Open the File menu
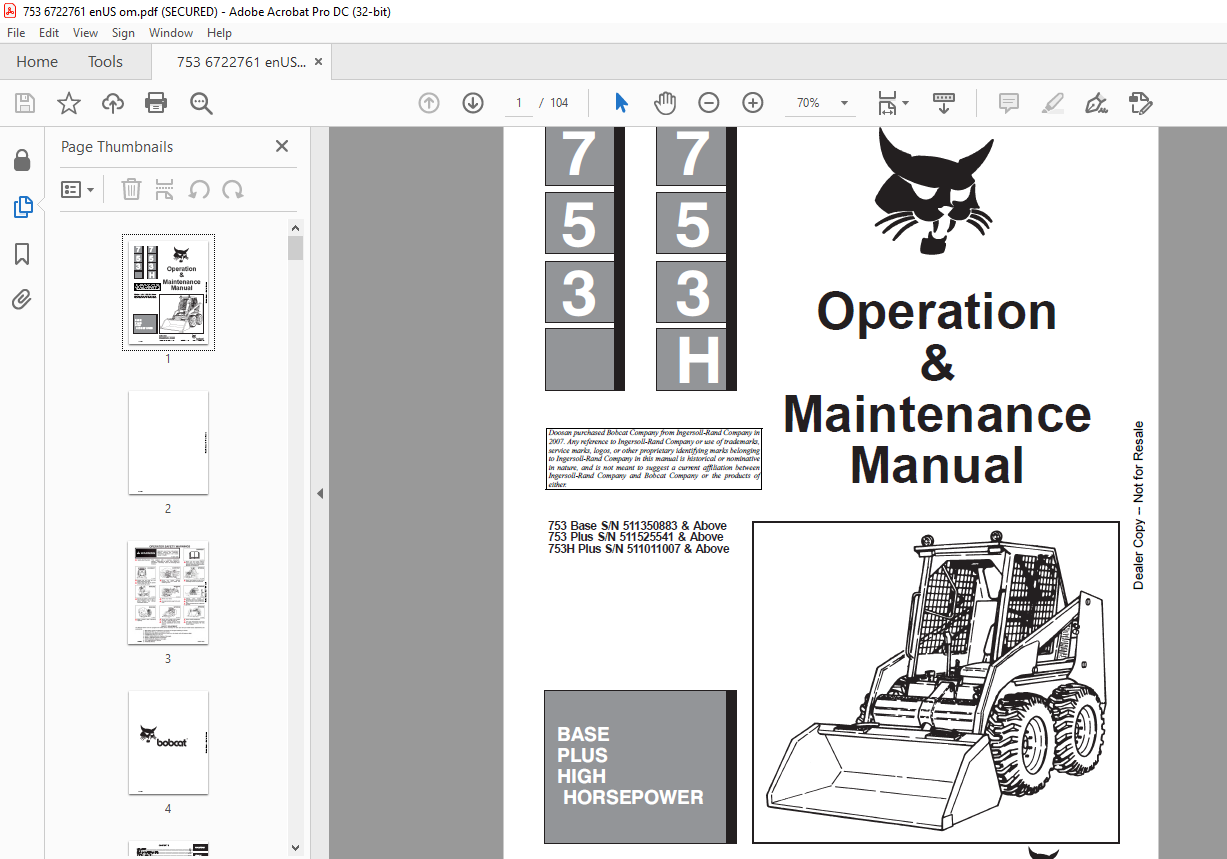The height and width of the screenshot is (859, 1227). point(16,33)
